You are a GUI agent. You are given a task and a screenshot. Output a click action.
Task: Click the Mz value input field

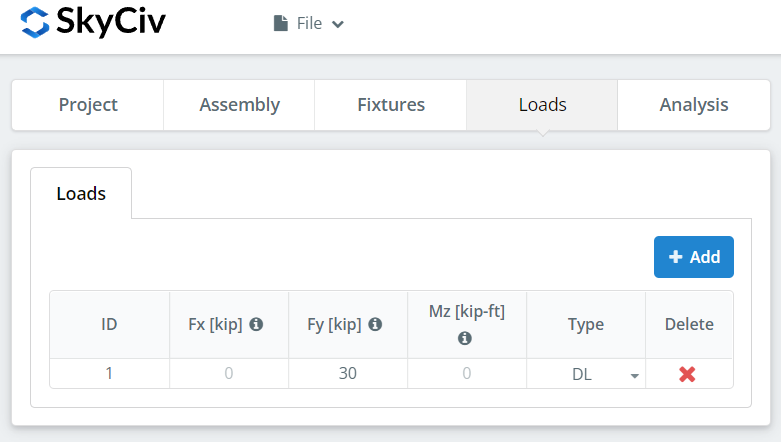(466, 374)
